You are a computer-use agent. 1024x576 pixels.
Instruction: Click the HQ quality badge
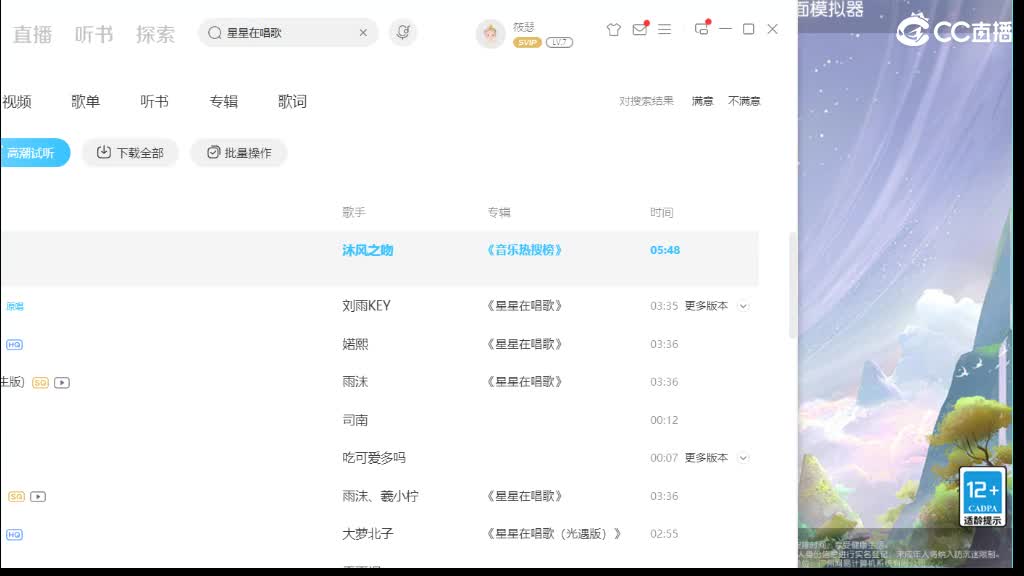[x=12, y=343]
